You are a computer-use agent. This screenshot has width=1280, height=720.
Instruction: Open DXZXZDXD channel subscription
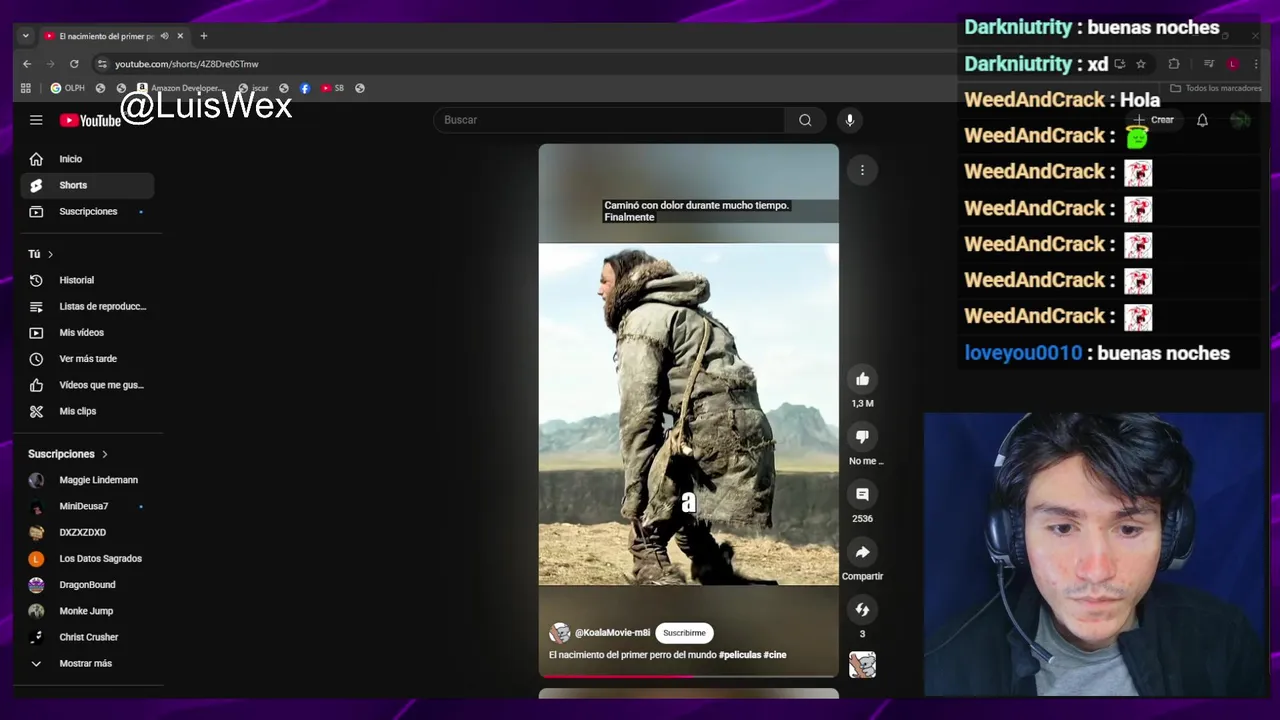(x=87, y=532)
